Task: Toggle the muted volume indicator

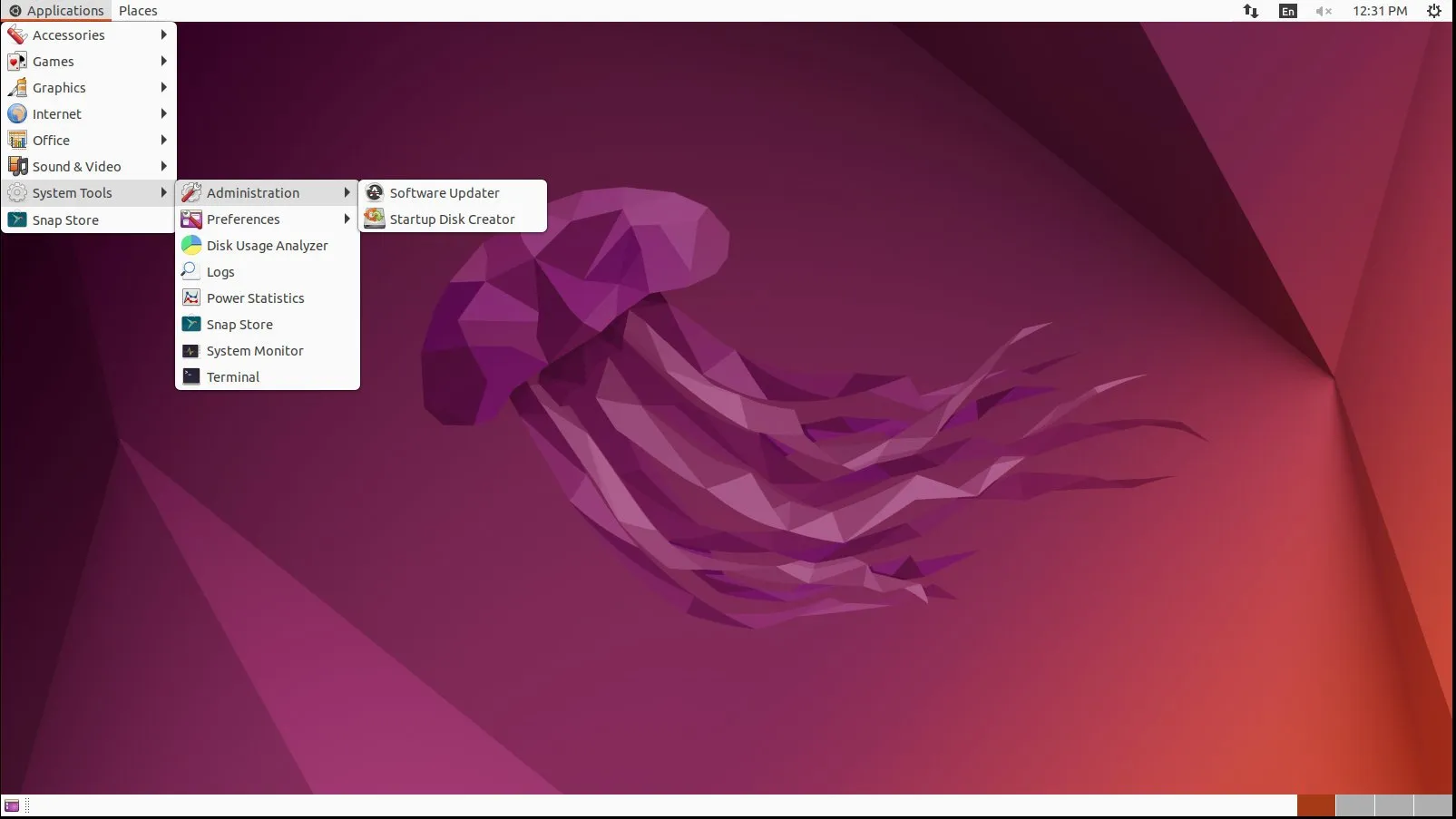Action: [1322, 11]
